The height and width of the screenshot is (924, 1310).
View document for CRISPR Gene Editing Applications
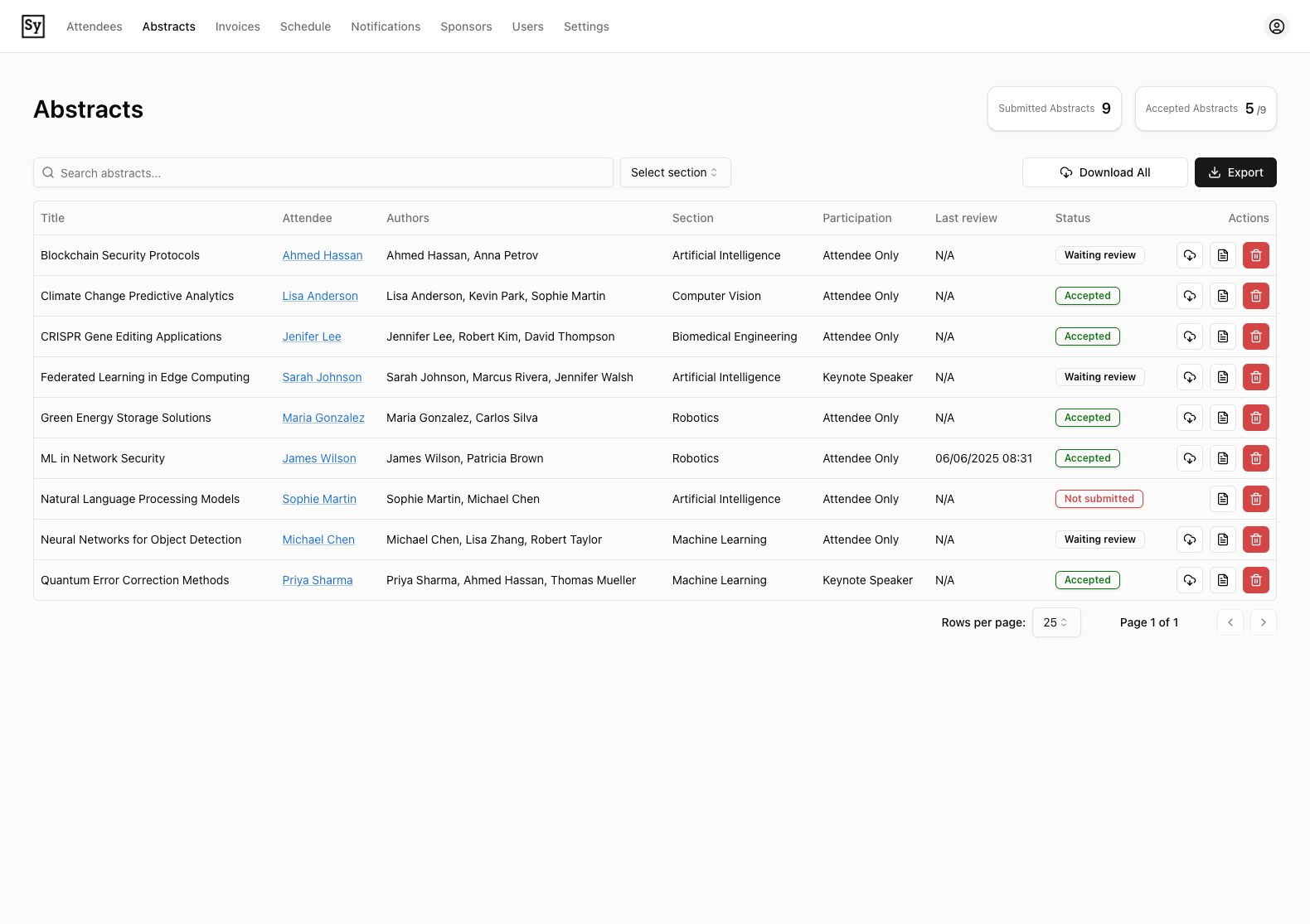pyautogui.click(x=1222, y=336)
